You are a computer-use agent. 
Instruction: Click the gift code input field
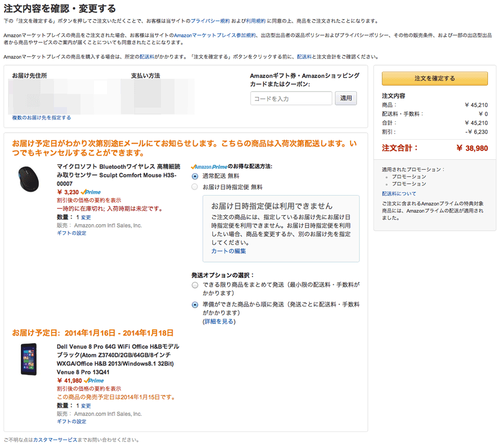pos(291,98)
